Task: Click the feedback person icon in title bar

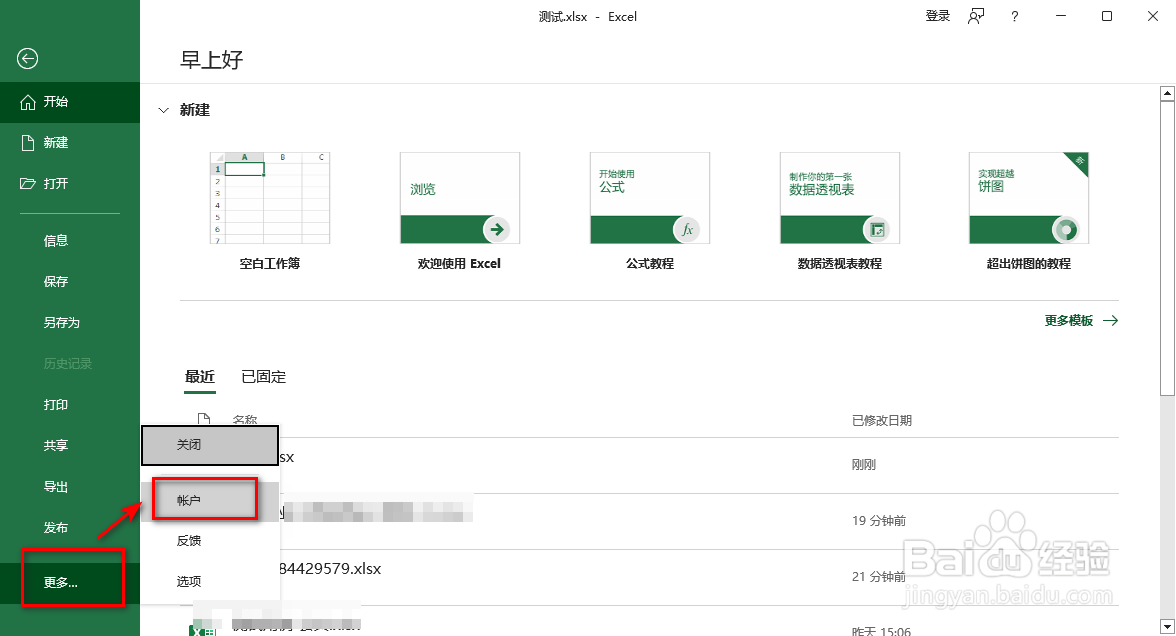Action: (x=976, y=16)
